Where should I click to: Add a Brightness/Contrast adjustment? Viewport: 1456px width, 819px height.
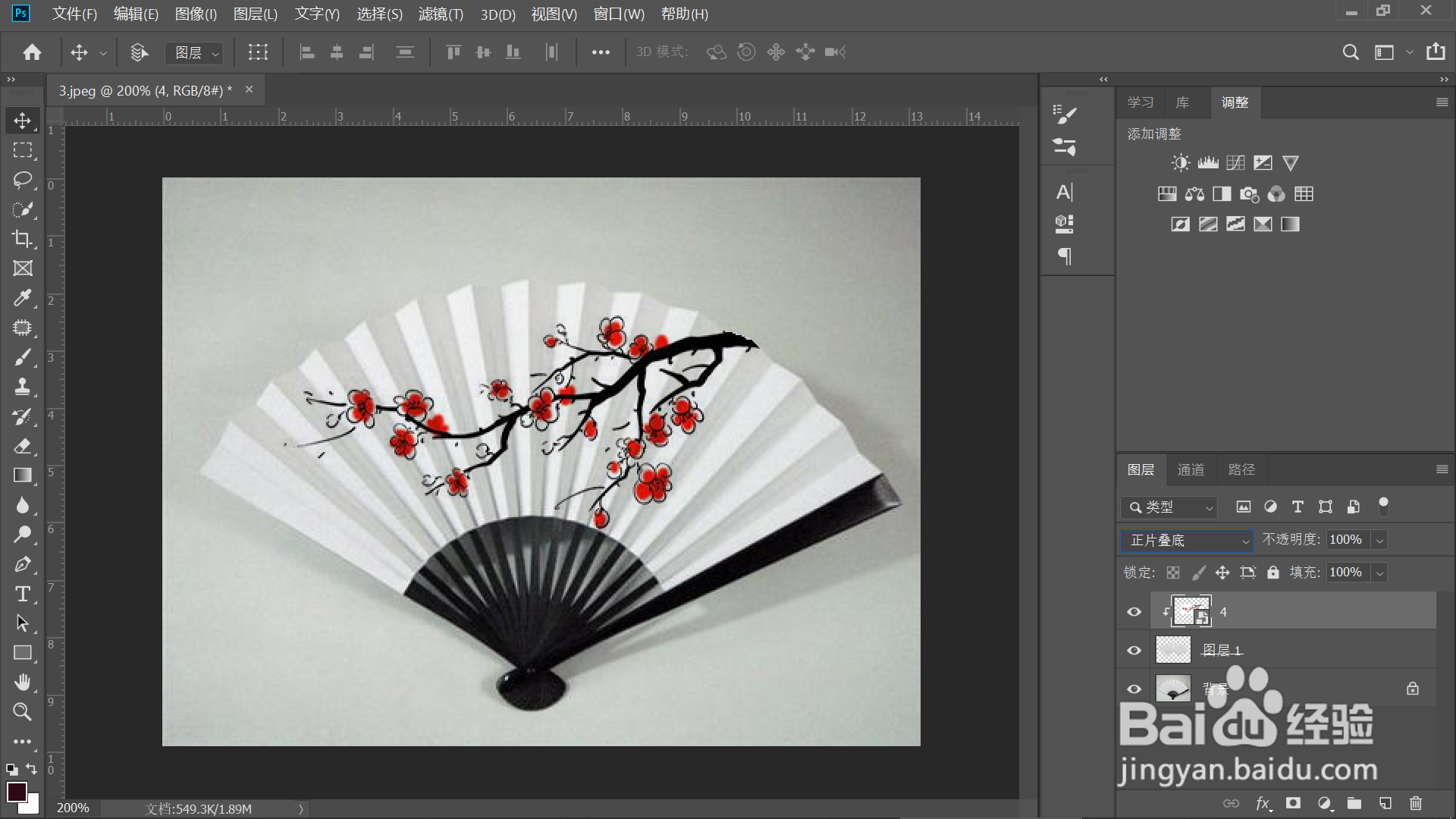(1180, 163)
